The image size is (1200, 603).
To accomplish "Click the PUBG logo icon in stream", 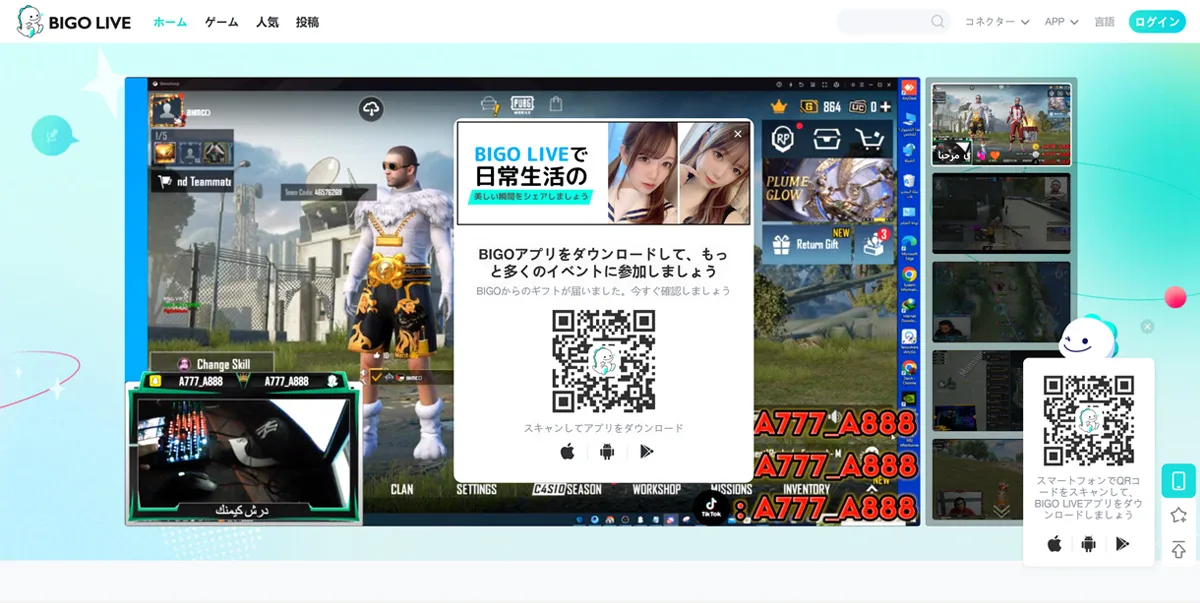I will [522, 104].
